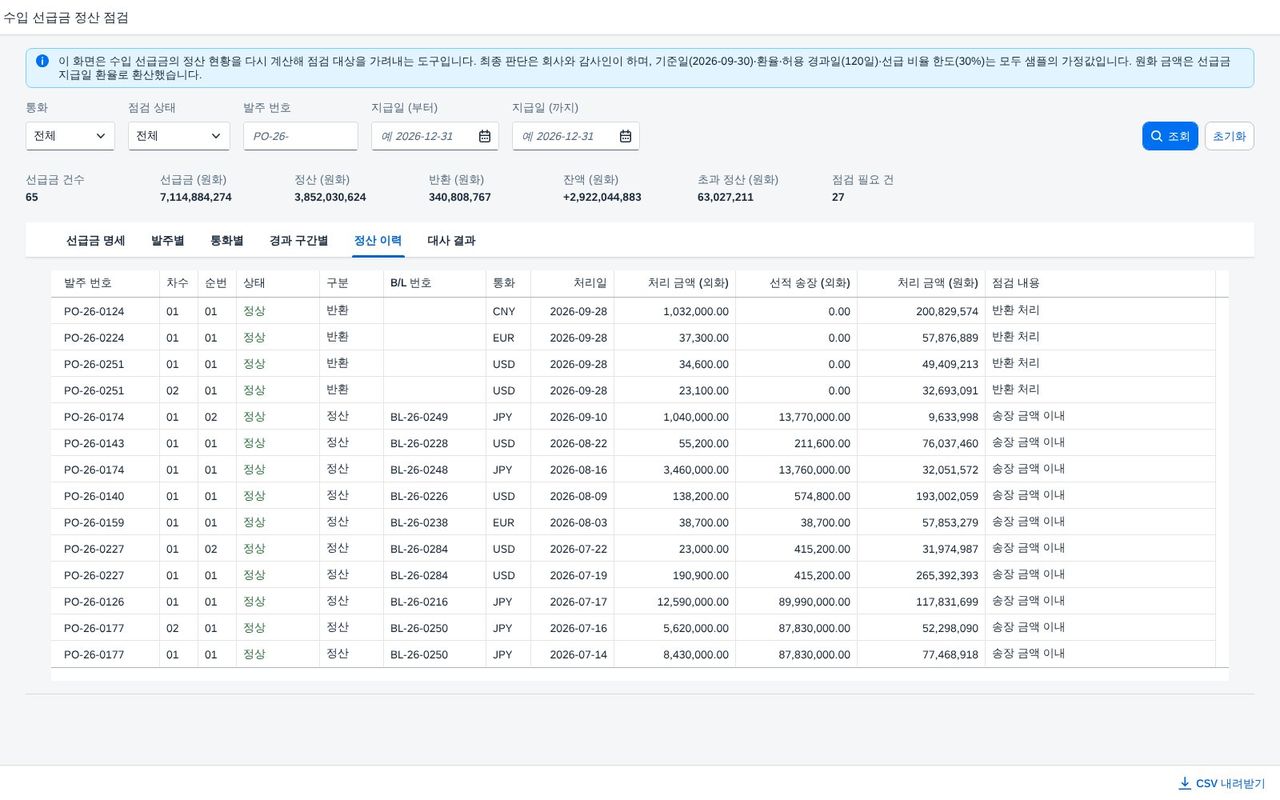
Task: Click 선급금 total 7,114,884,274
Action: pos(196,197)
